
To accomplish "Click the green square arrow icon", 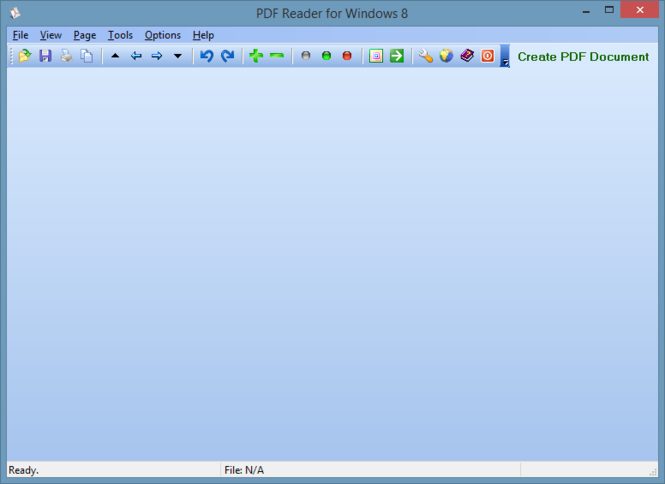I will click(x=397, y=56).
